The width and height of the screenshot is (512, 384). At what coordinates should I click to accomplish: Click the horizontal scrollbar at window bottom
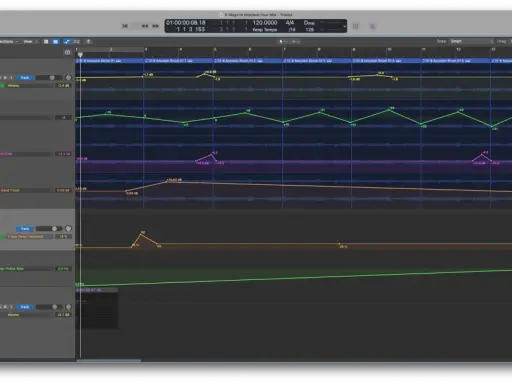[x=108, y=360]
